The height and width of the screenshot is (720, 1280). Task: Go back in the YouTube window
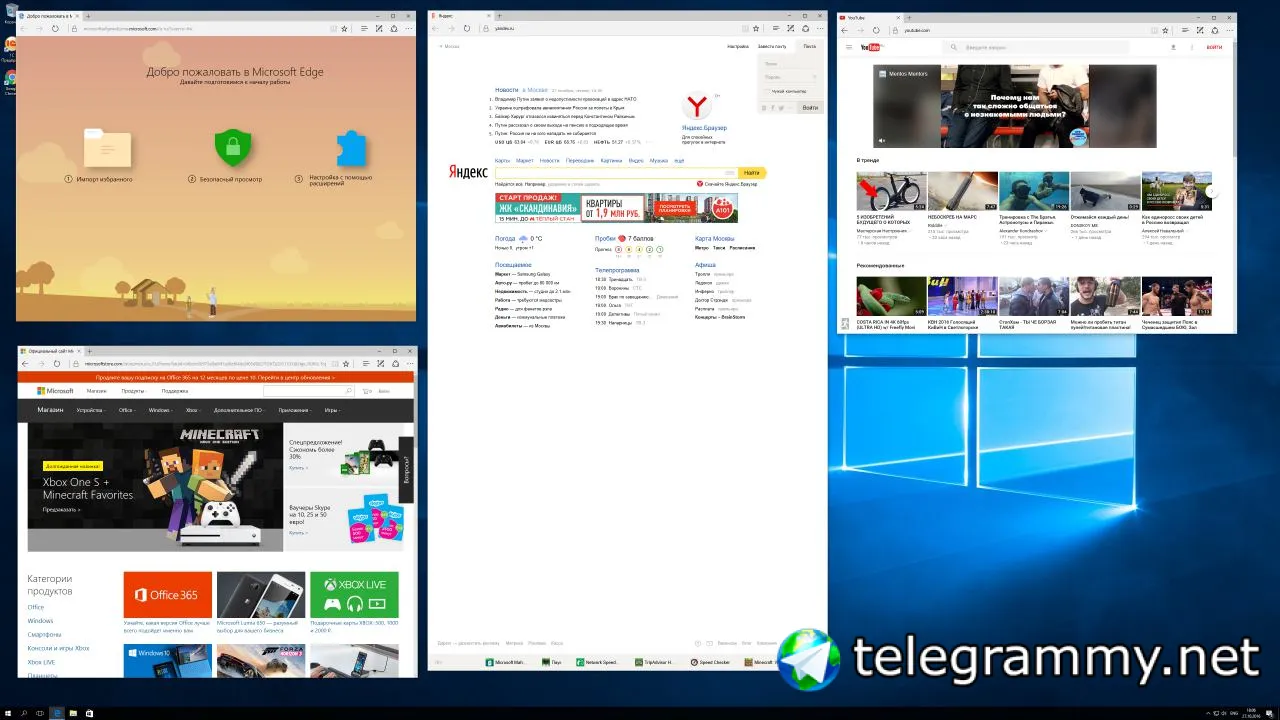point(846,30)
